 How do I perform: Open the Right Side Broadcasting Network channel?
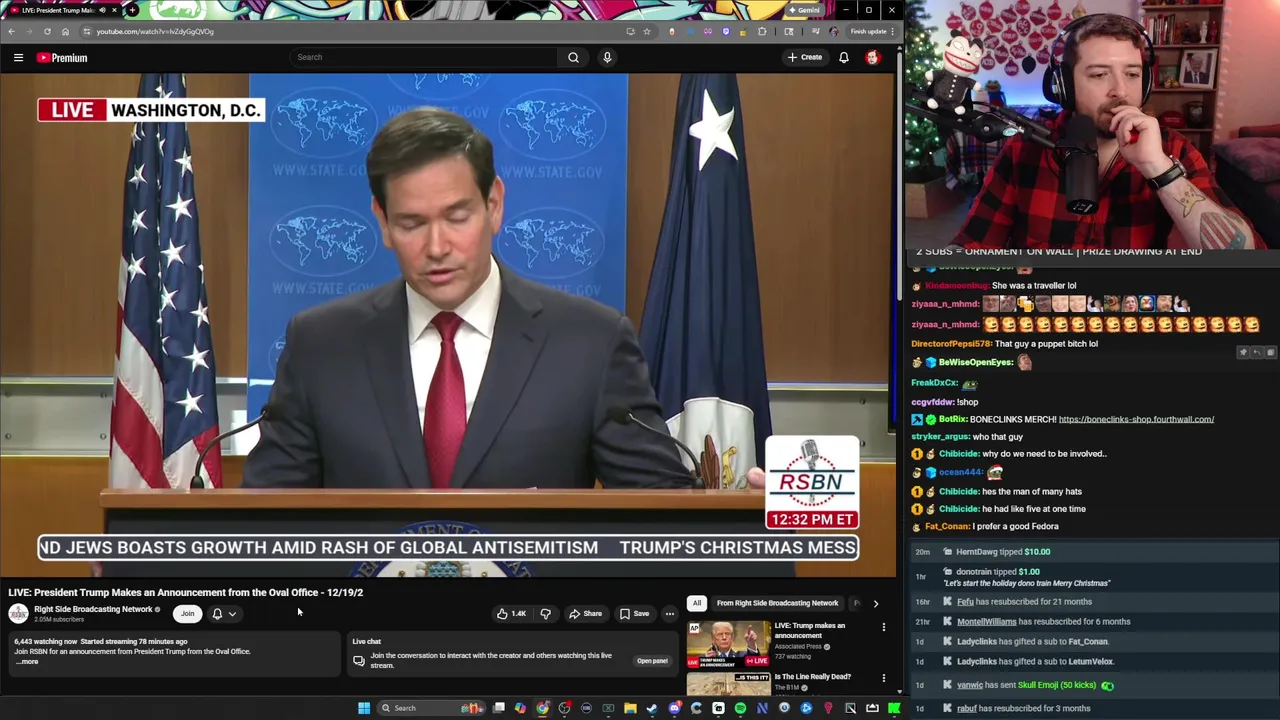[93, 609]
